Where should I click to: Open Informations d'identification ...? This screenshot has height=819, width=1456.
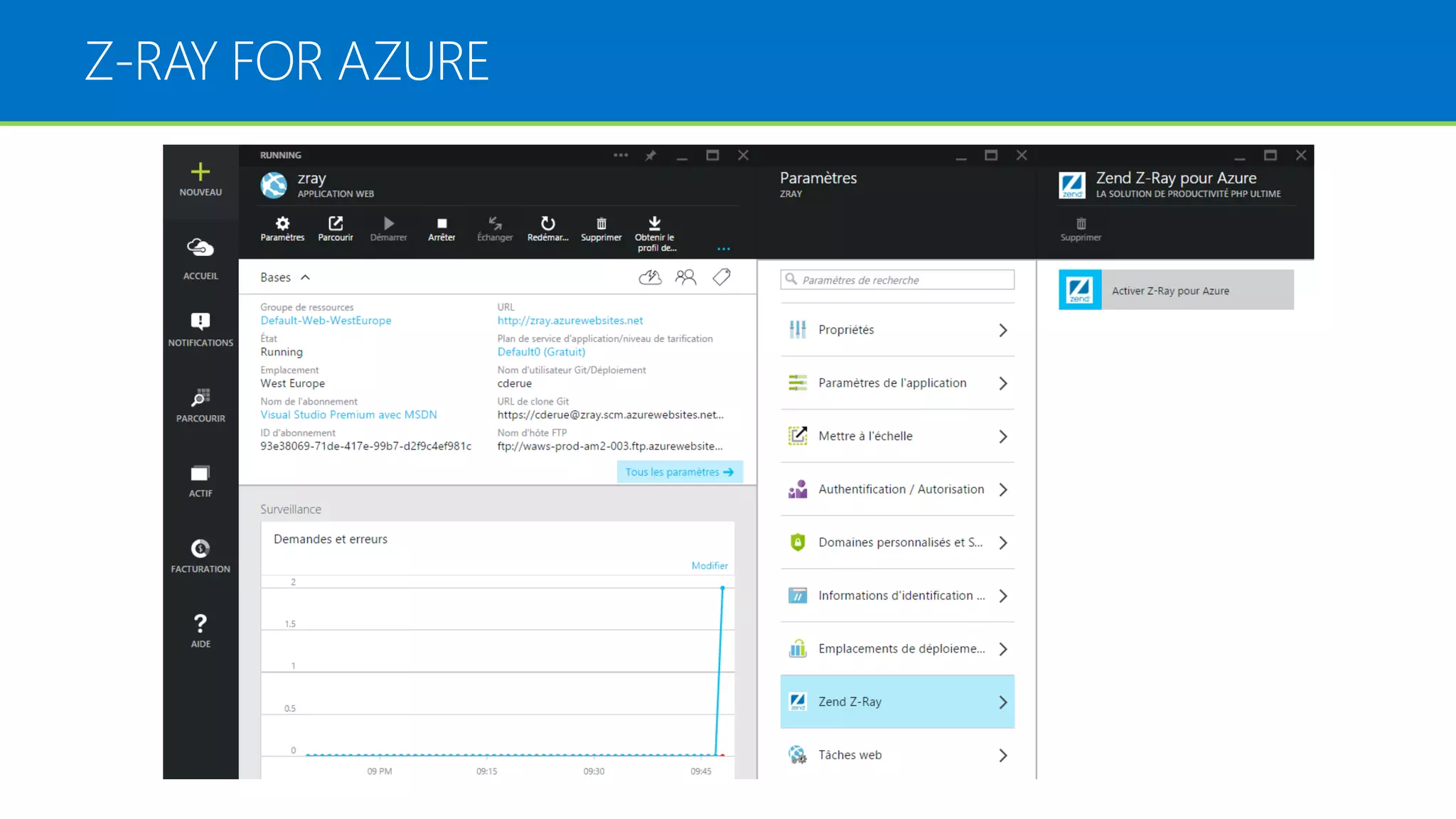coord(897,596)
